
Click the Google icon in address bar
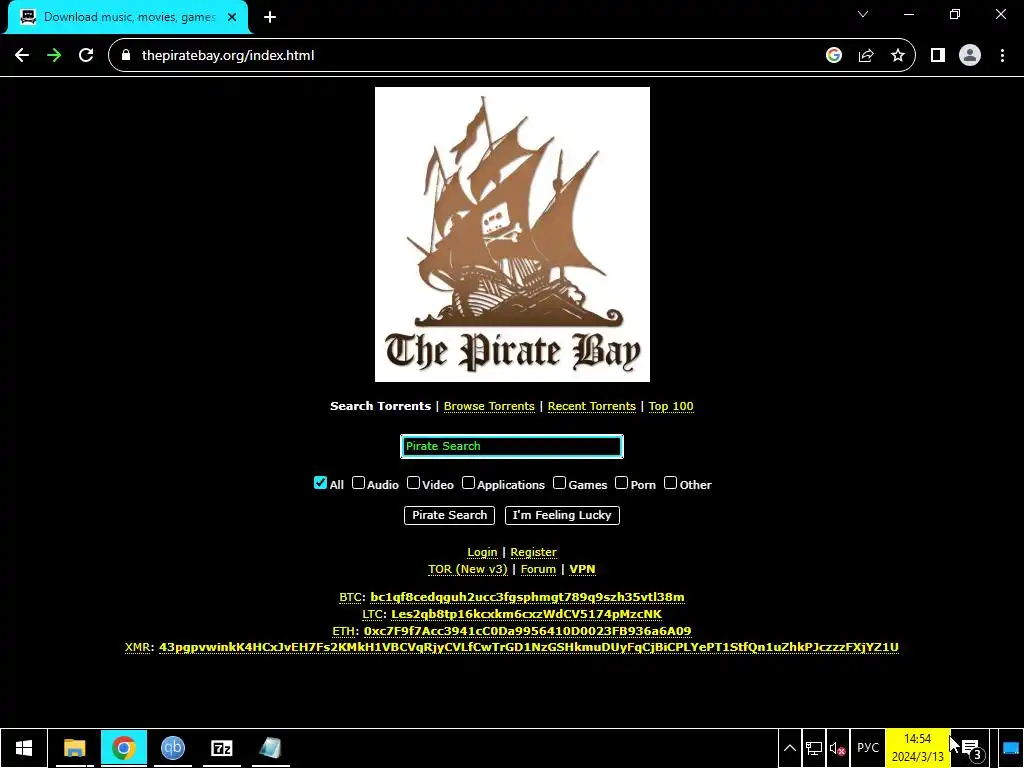pyautogui.click(x=833, y=56)
